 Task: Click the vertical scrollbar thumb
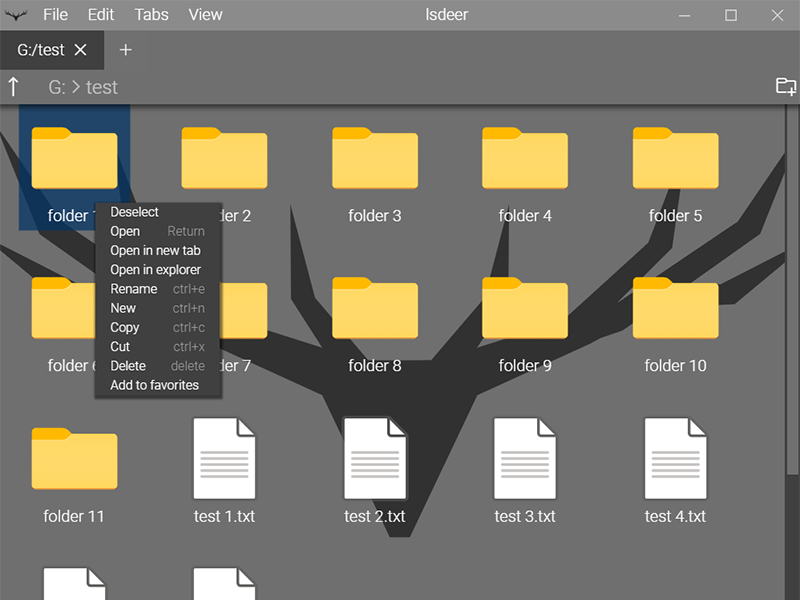coord(792,291)
